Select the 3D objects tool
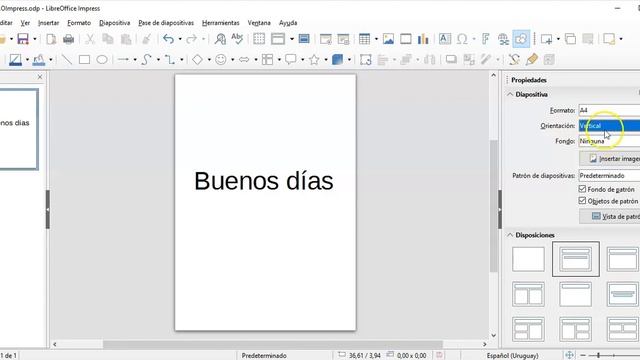Screen dimensions: 640x360 [338, 60]
